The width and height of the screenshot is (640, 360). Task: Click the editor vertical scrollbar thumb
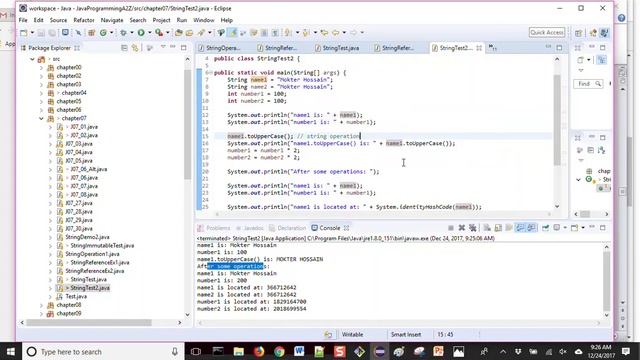click(557, 120)
